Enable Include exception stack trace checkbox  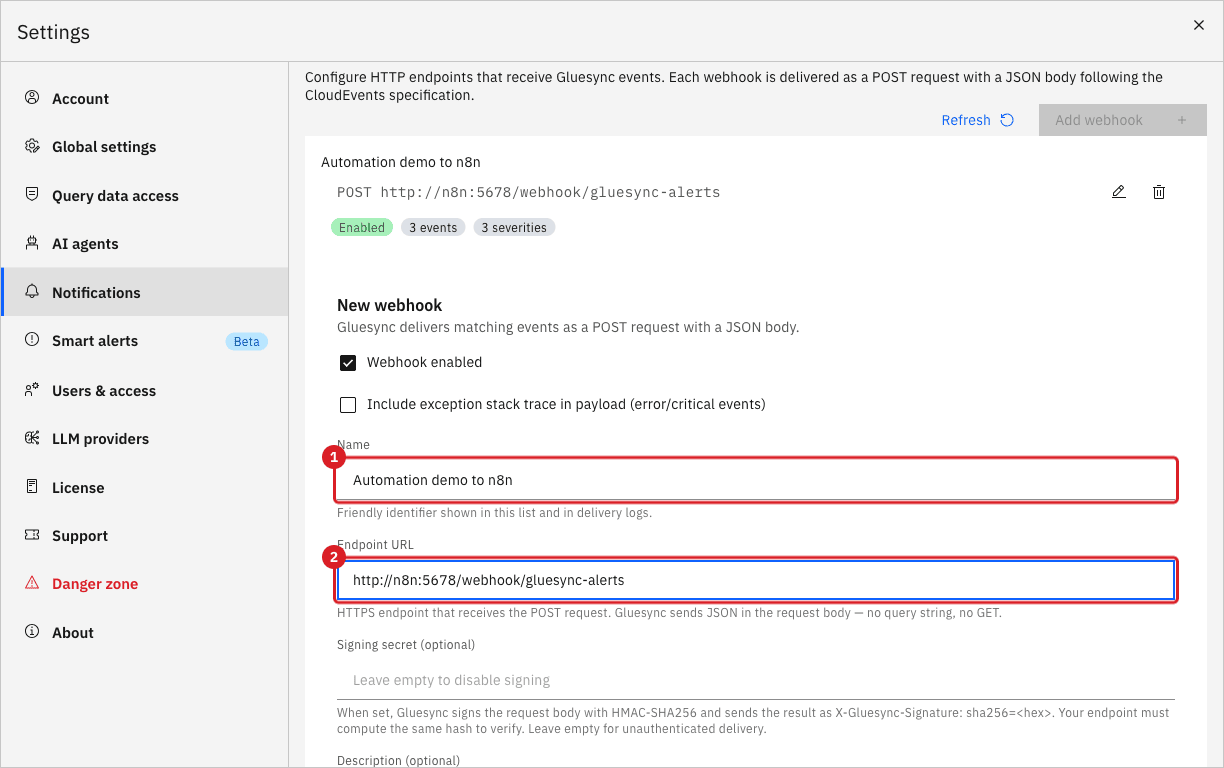(348, 405)
